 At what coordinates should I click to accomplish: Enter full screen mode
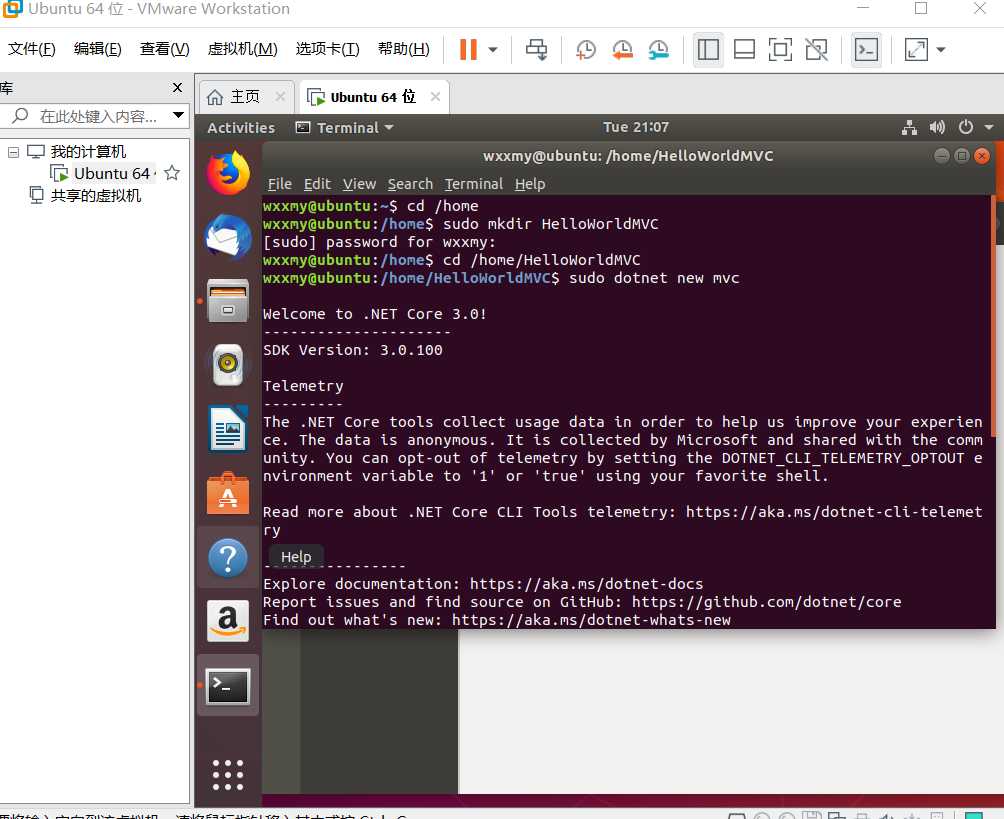pyautogui.click(x=780, y=49)
